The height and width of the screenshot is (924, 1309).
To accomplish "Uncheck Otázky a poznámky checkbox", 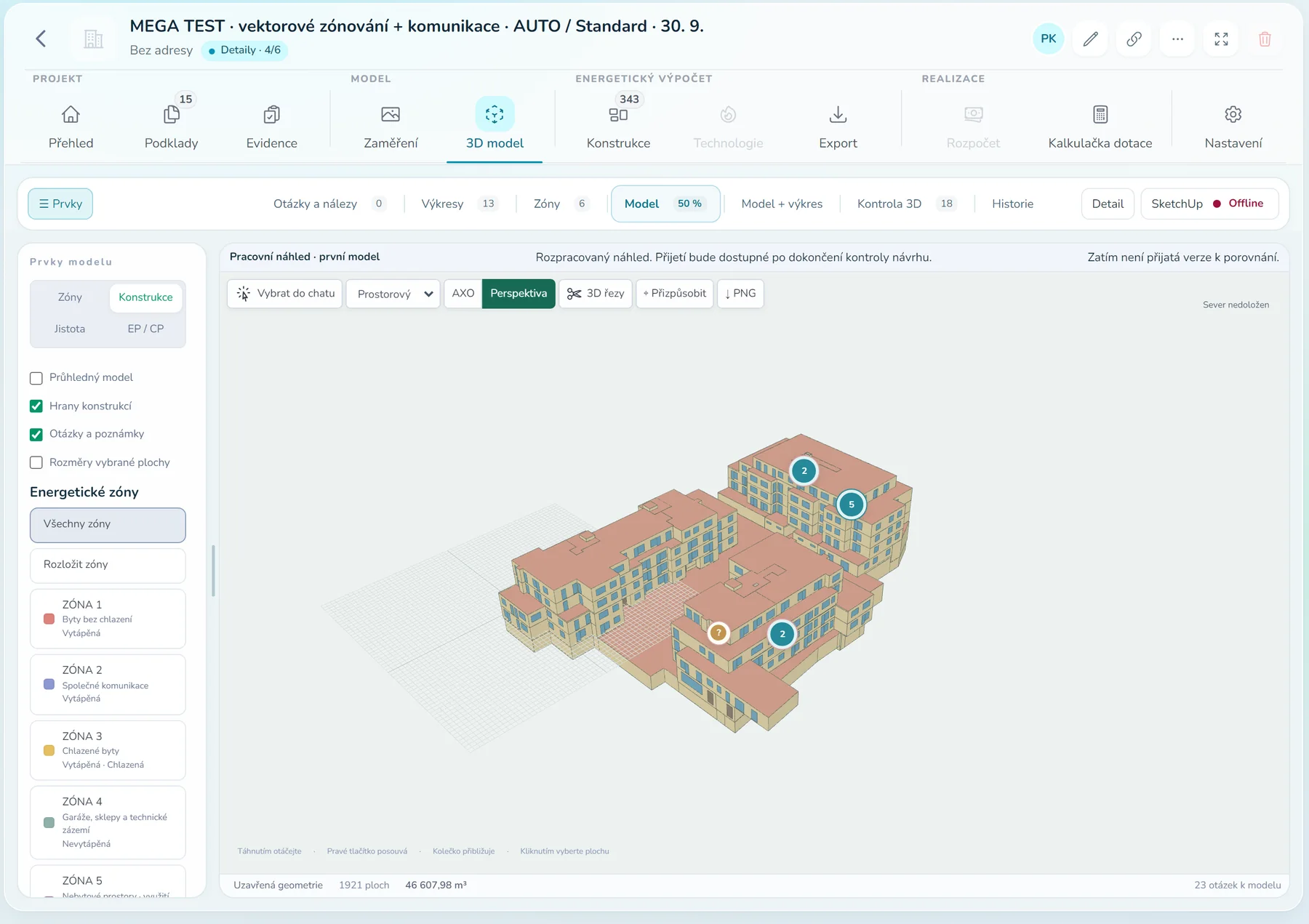I will tap(36, 435).
